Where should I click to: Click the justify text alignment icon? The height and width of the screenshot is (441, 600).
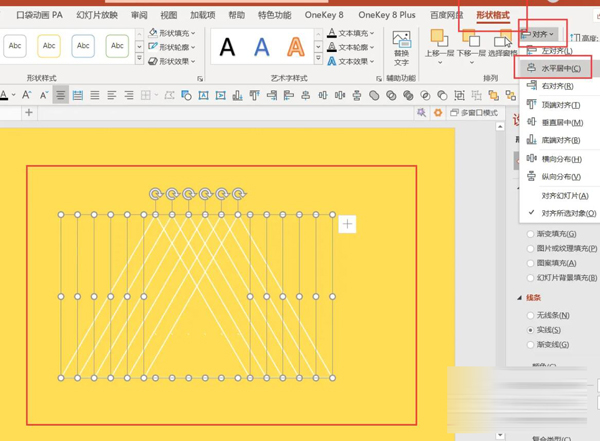[95, 95]
